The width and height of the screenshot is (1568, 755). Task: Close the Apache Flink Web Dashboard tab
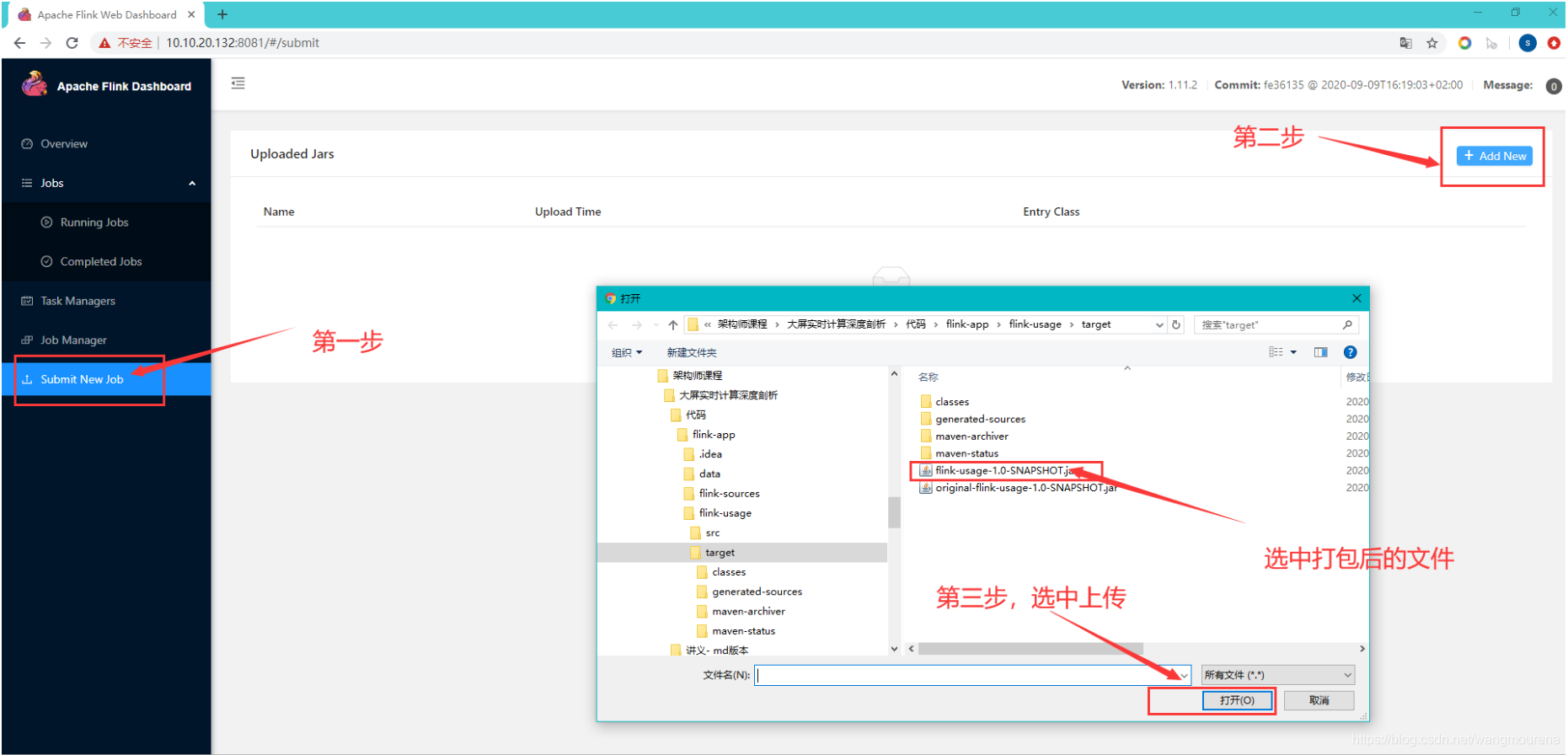click(x=191, y=14)
